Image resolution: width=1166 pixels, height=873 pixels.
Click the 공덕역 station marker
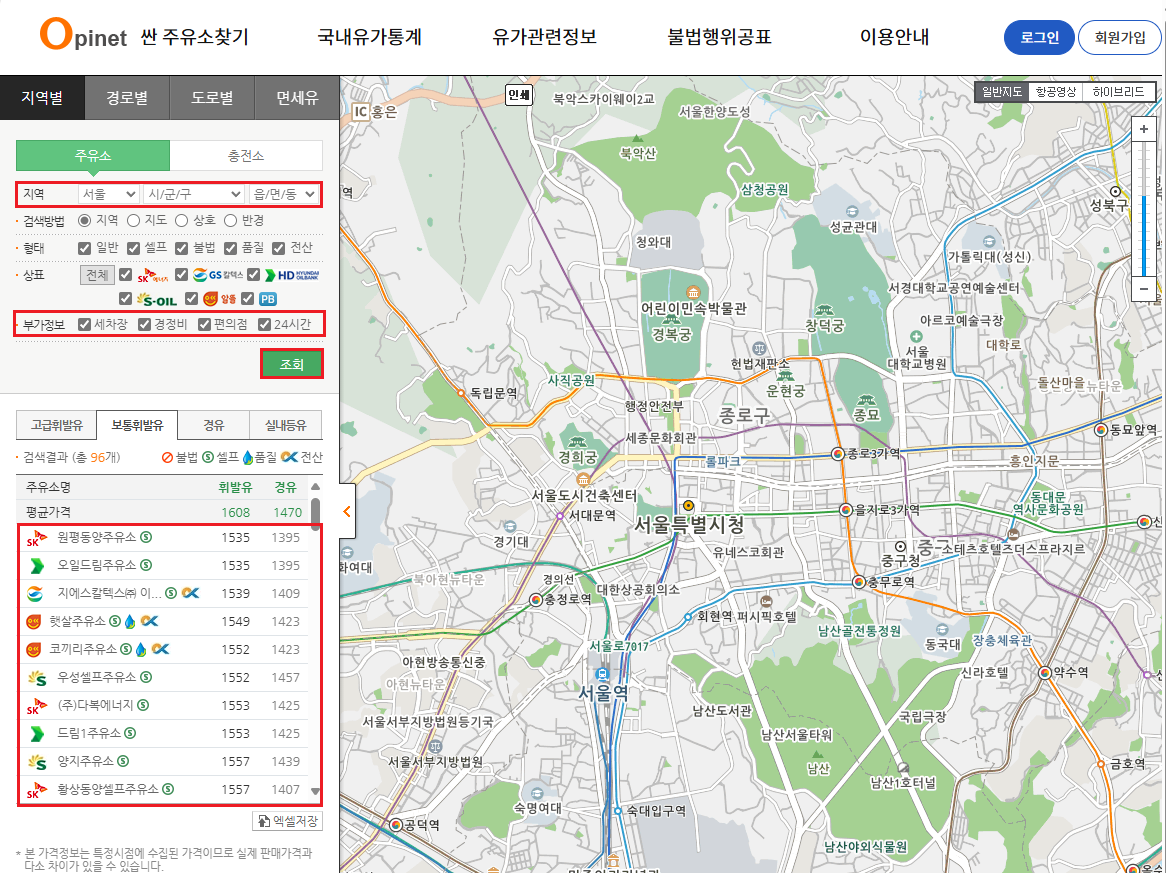[396, 825]
